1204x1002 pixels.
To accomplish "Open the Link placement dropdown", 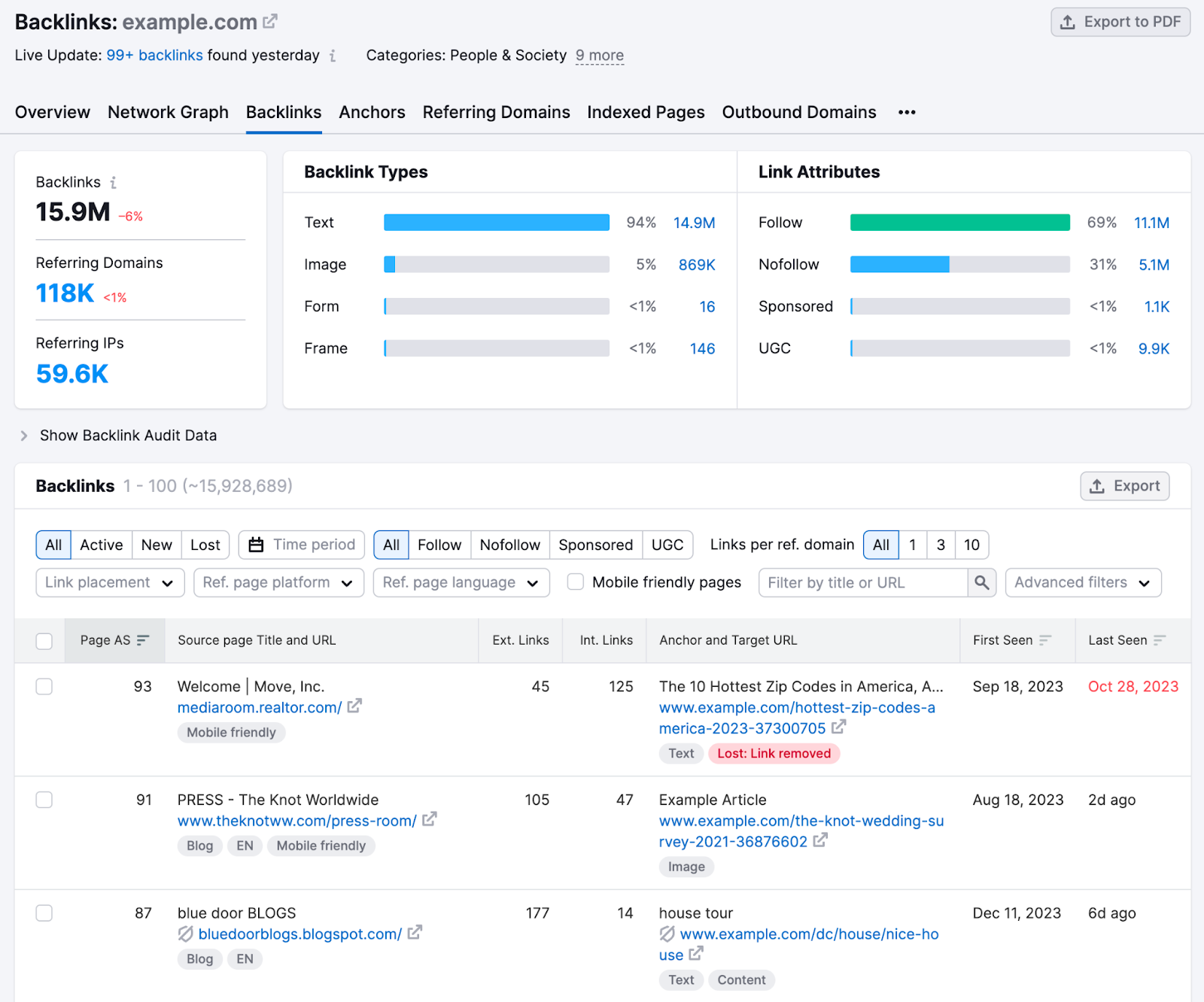I will click(109, 582).
